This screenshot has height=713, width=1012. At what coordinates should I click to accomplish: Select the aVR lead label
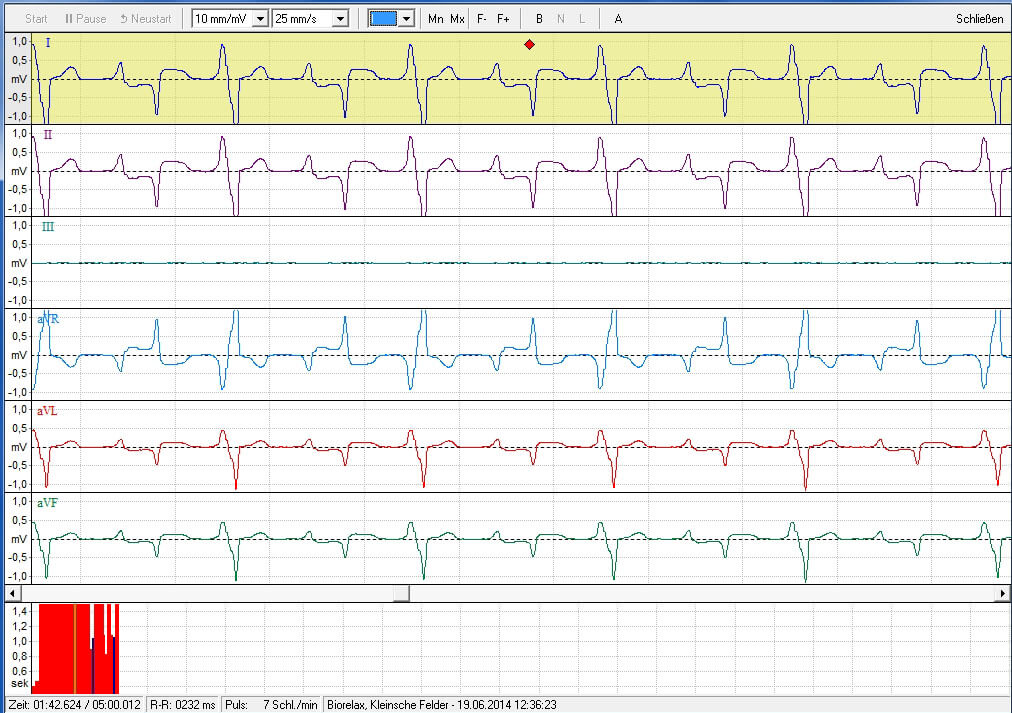(48, 319)
